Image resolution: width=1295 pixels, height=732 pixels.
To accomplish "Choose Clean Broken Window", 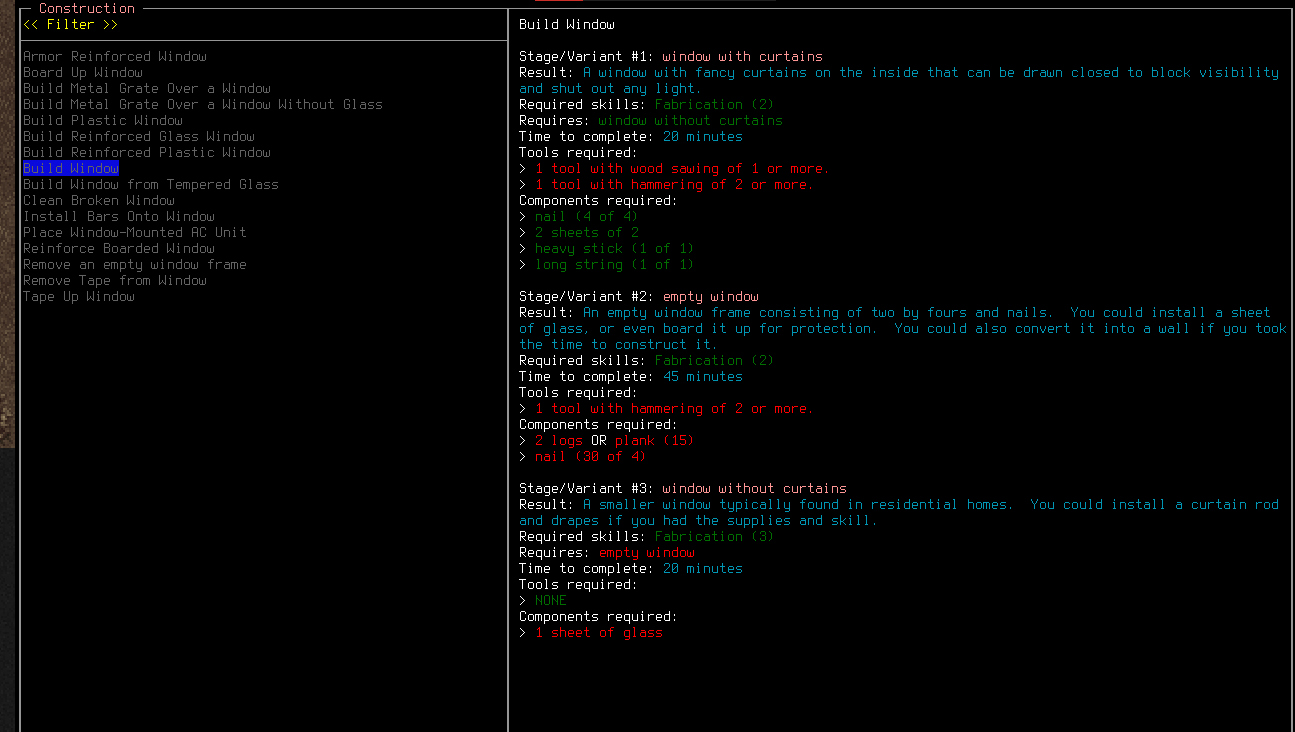I will 99,200.
